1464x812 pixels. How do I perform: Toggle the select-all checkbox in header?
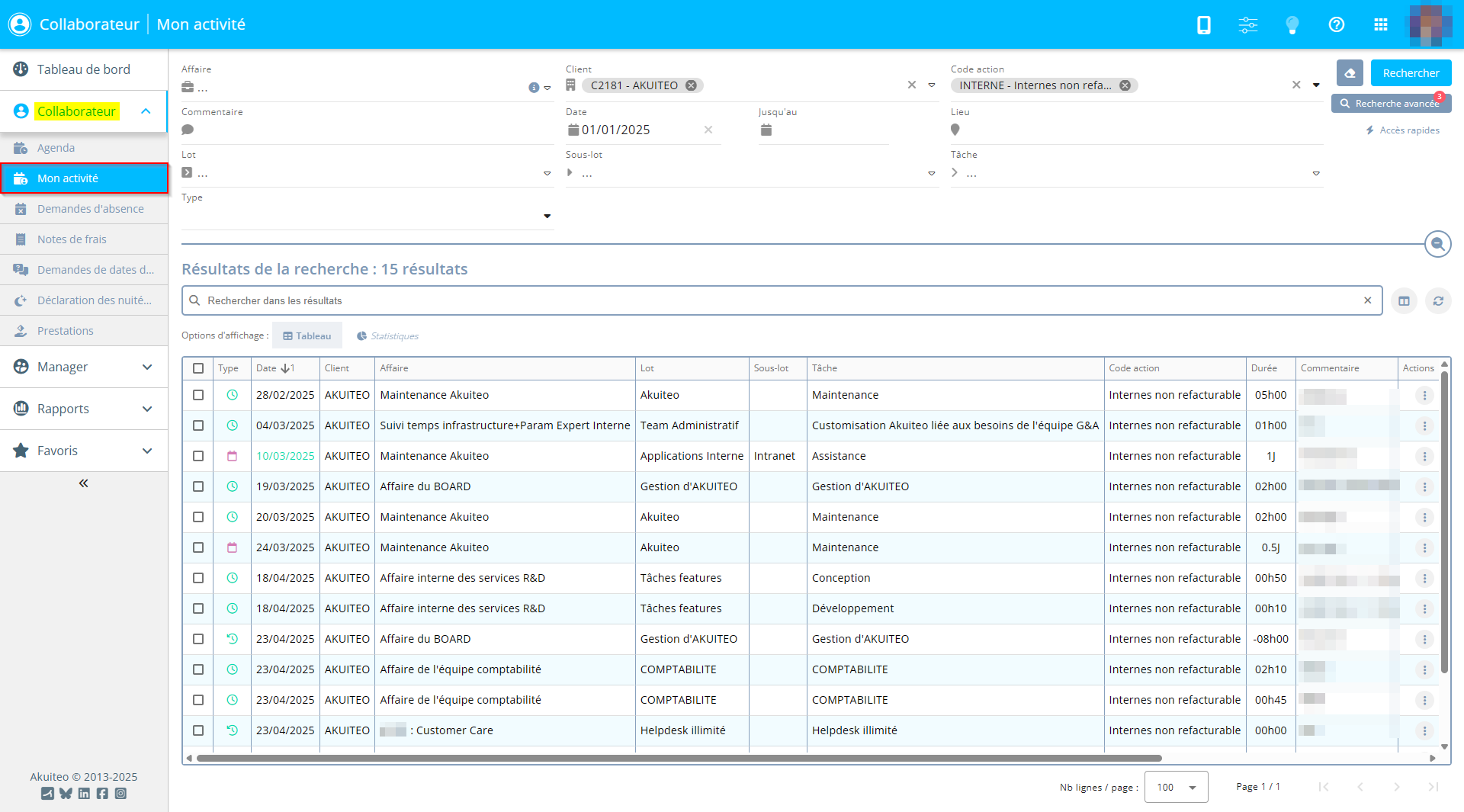tap(198, 368)
